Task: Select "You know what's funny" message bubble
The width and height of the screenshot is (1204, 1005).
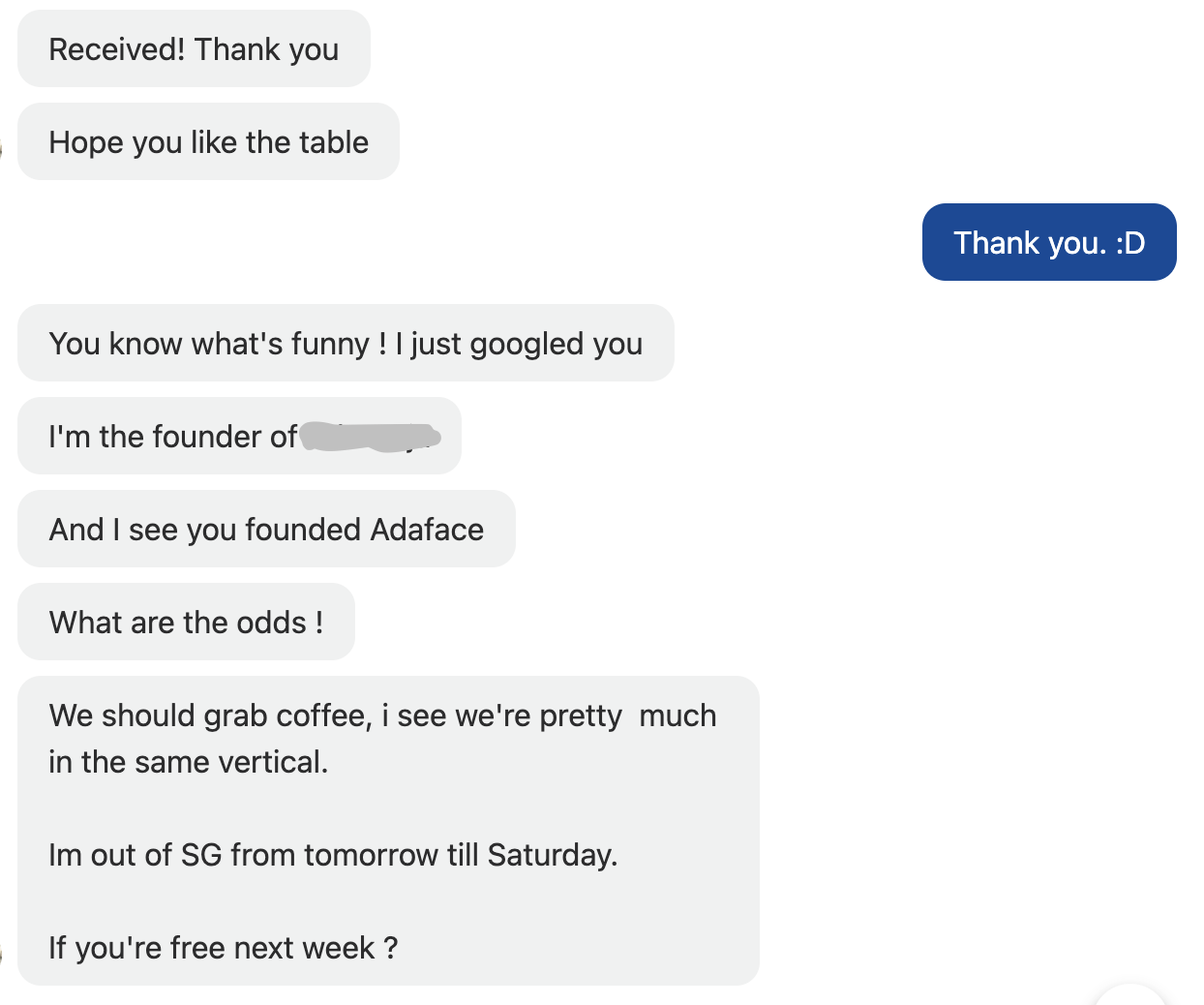Action: 346,344
